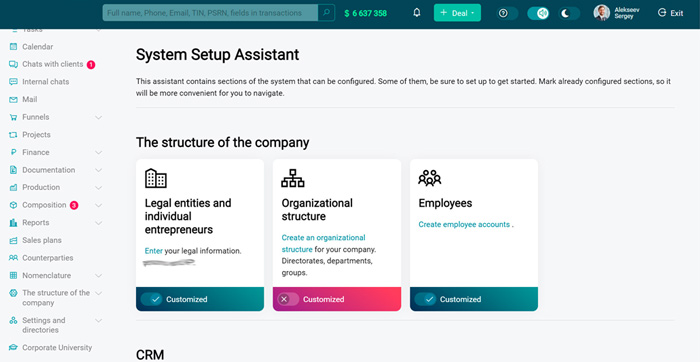This screenshot has height=362, width=700.
Task: Toggle Customized switch on Employees card
Action: (425, 299)
